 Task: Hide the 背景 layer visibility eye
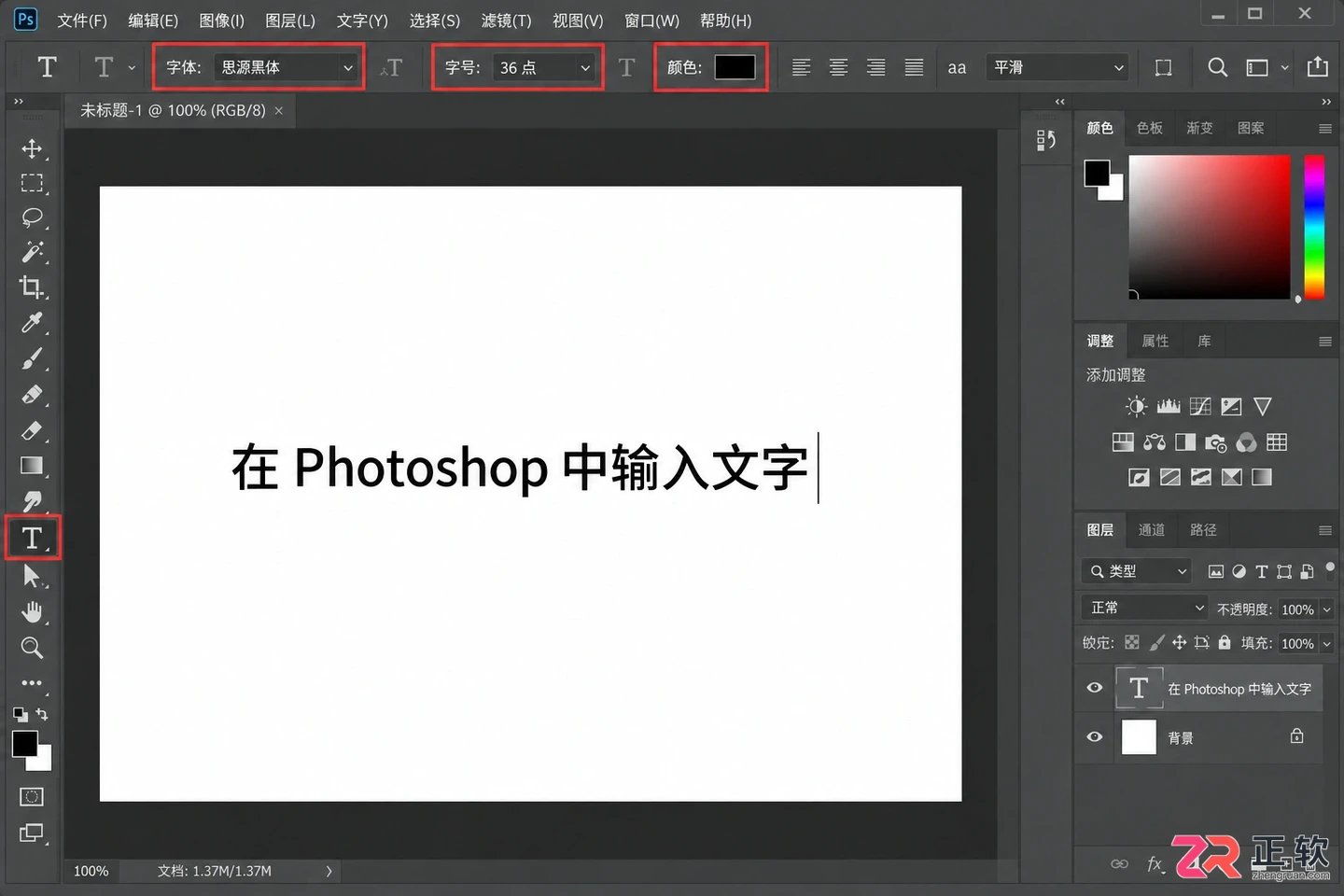coord(1095,737)
